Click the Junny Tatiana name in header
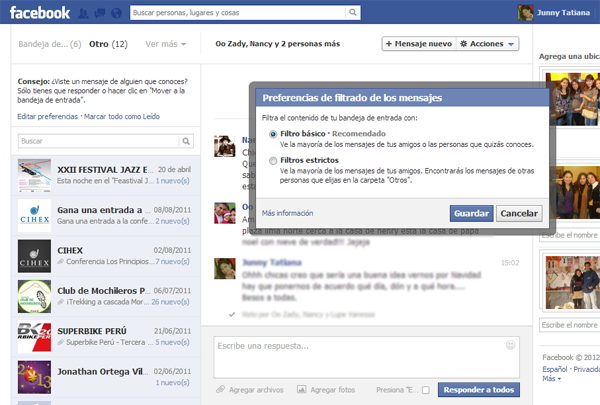 [563, 13]
